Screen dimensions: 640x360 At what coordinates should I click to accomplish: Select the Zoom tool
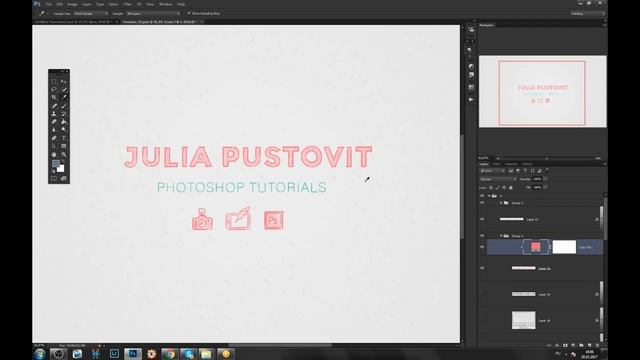64,155
